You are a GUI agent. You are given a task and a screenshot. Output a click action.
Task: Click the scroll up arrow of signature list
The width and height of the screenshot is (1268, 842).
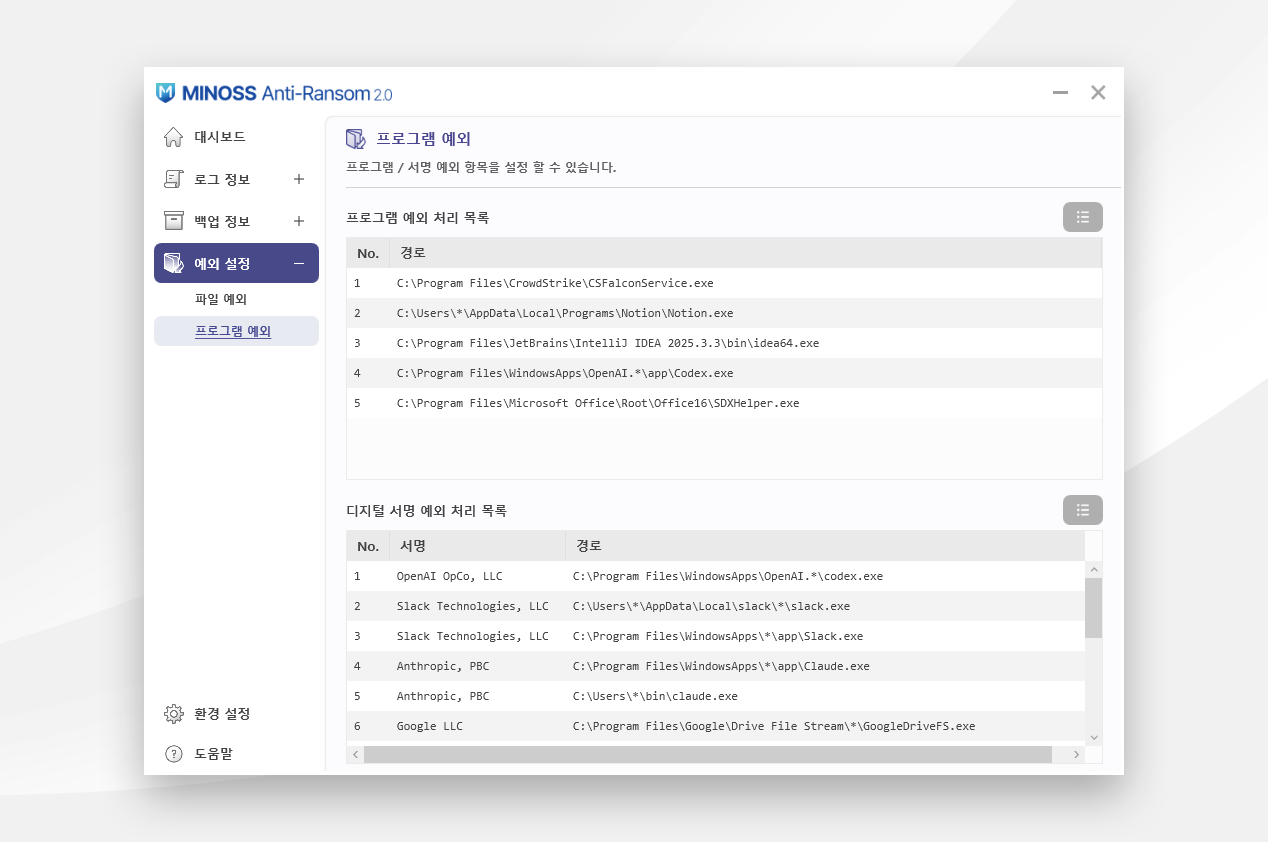click(x=1093, y=569)
